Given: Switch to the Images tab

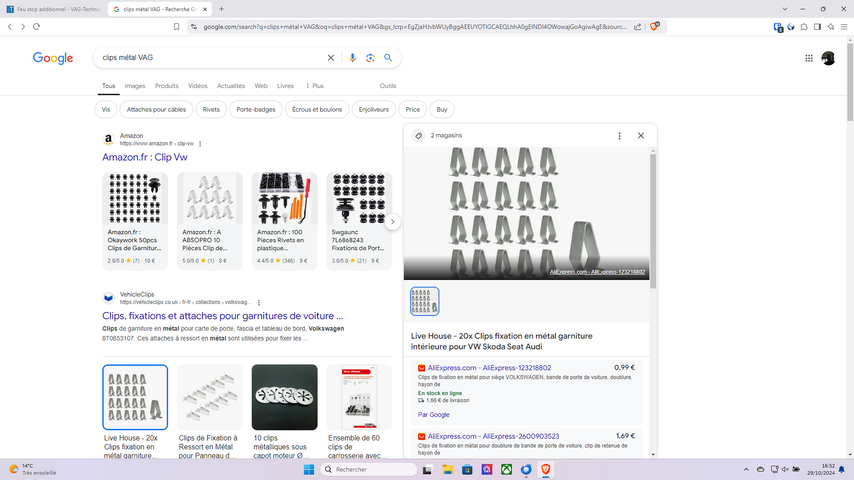Looking at the screenshot, I should 135,86.
